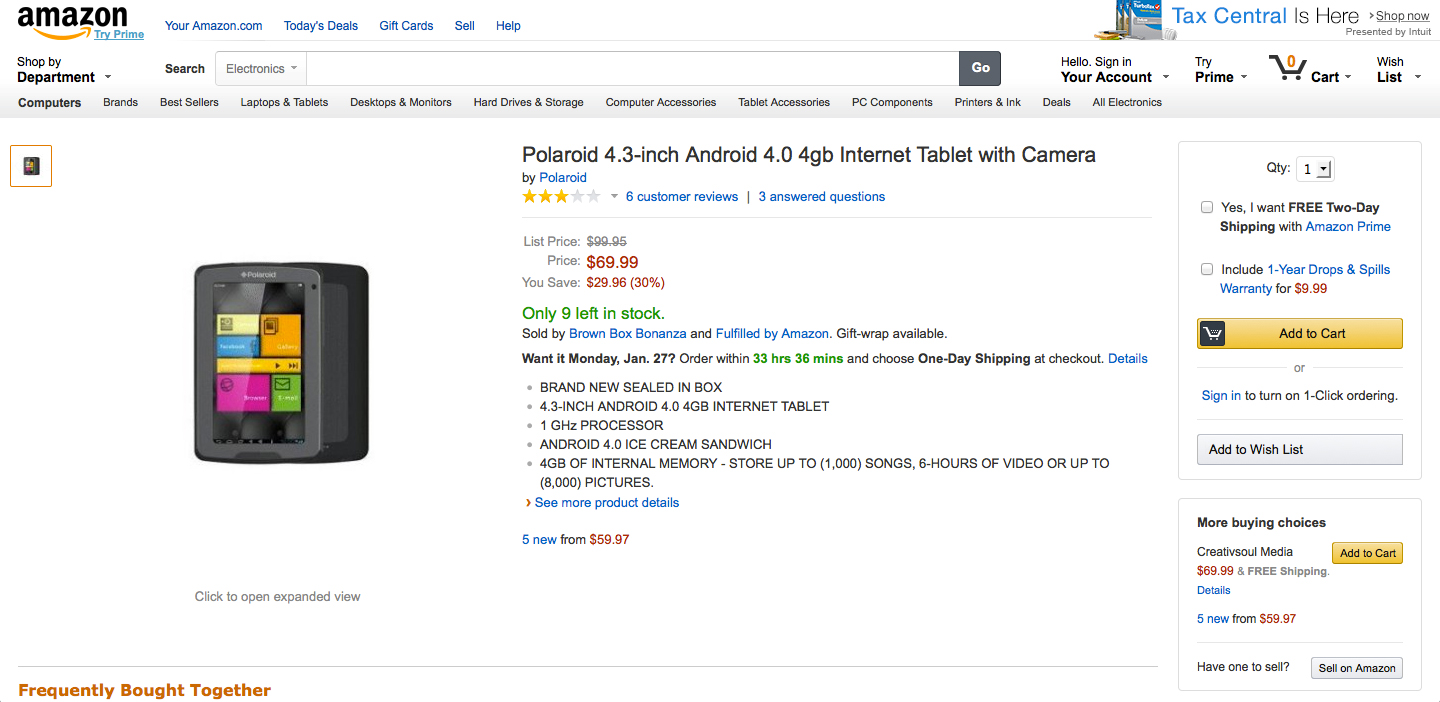This screenshot has height=702, width=1440.
Task: Open Today's Deals in top navigation
Action: click(320, 26)
